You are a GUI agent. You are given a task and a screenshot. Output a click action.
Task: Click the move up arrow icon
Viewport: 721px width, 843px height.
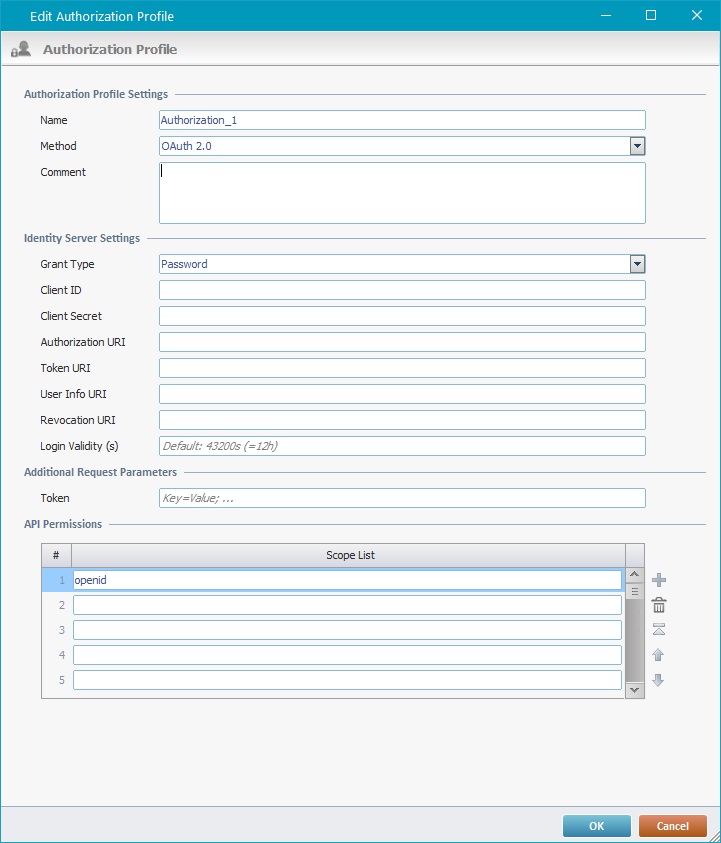click(659, 655)
